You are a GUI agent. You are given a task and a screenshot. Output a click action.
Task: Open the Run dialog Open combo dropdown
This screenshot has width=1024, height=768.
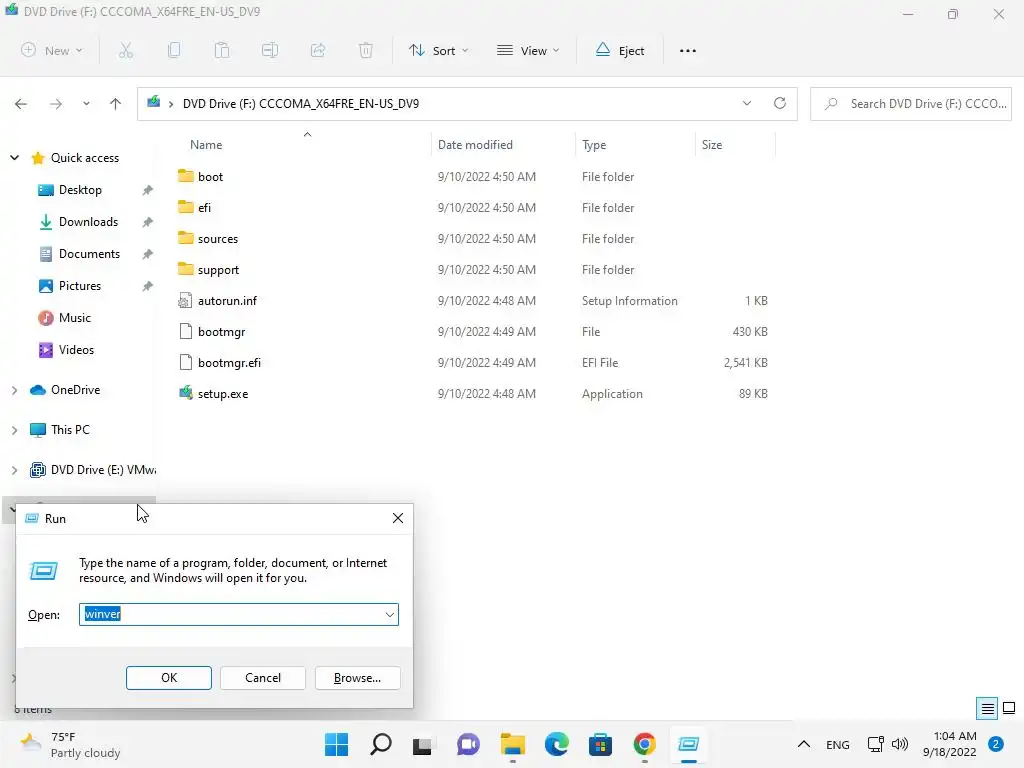click(390, 615)
